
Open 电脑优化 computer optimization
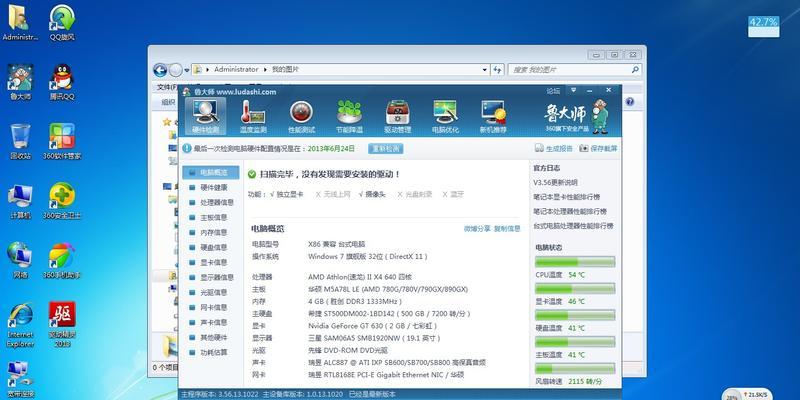tap(445, 116)
